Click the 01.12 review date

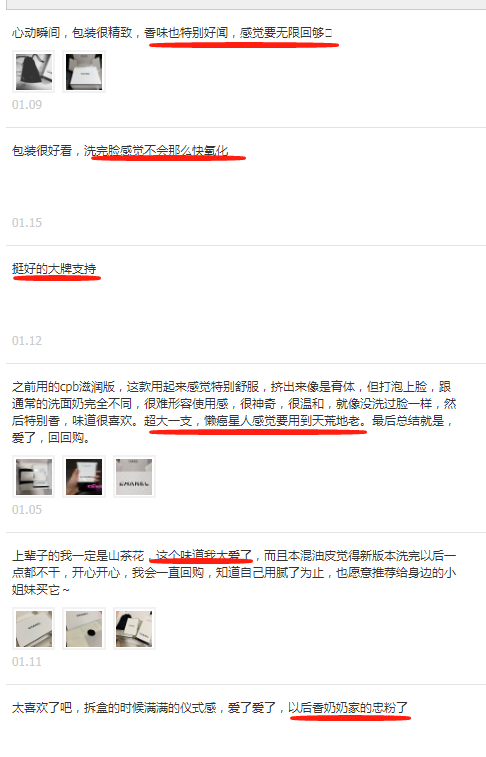point(27,341)
